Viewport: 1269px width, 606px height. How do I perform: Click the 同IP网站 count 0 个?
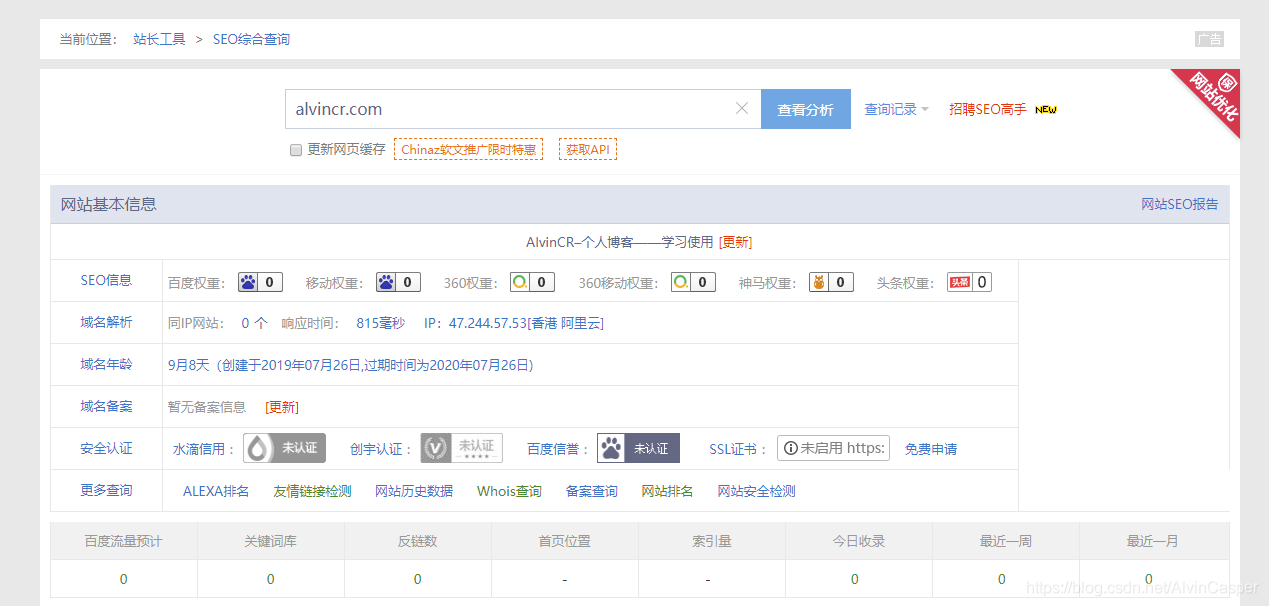tap(255, 323)
